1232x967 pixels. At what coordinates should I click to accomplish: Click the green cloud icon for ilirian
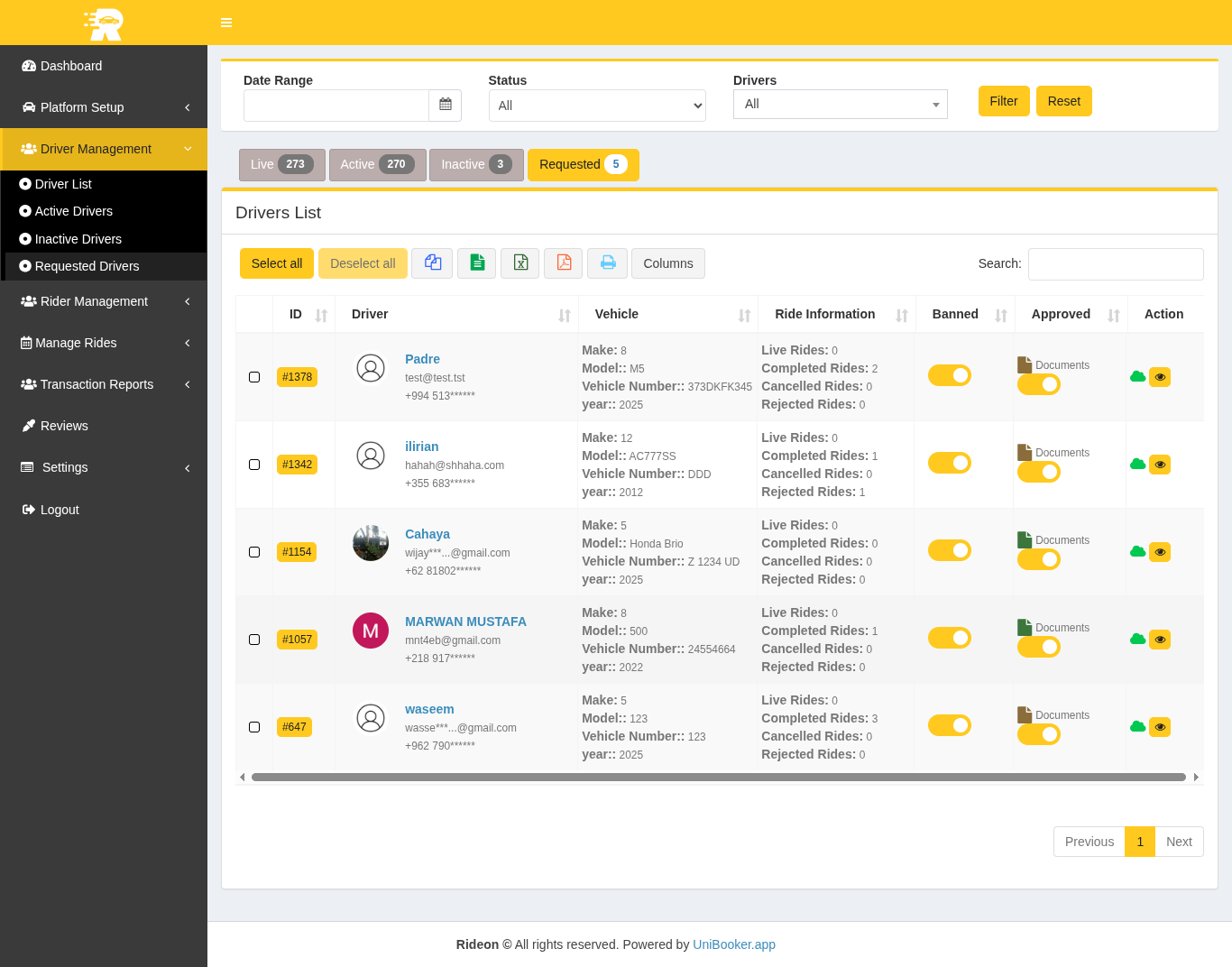point(1137,465)
